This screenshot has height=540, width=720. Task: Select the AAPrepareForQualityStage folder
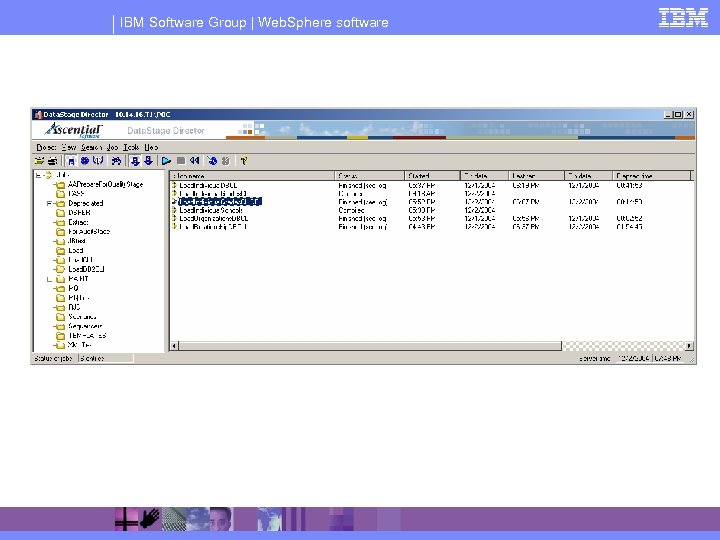106,185
